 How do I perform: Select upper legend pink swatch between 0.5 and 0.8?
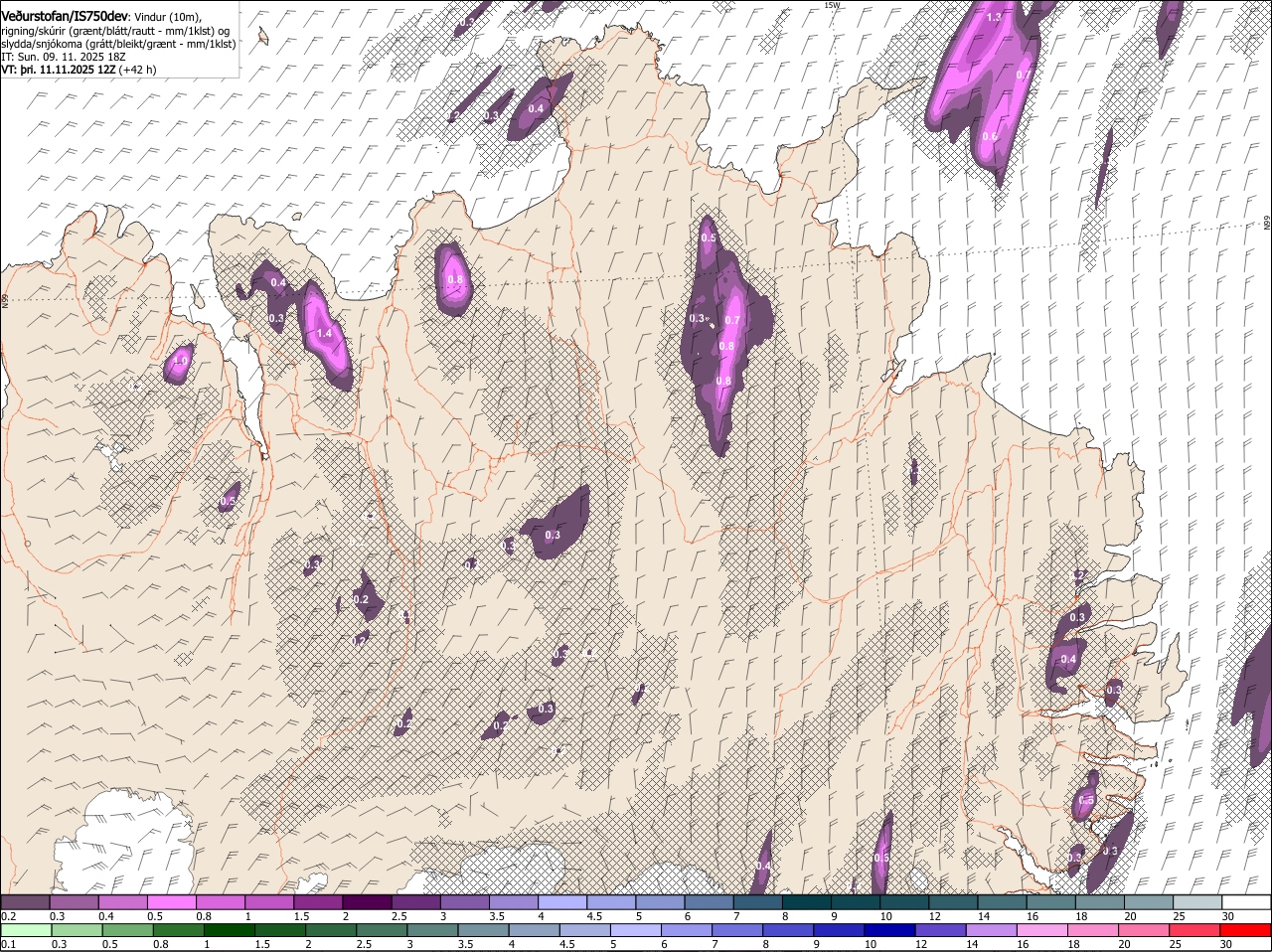171,901
